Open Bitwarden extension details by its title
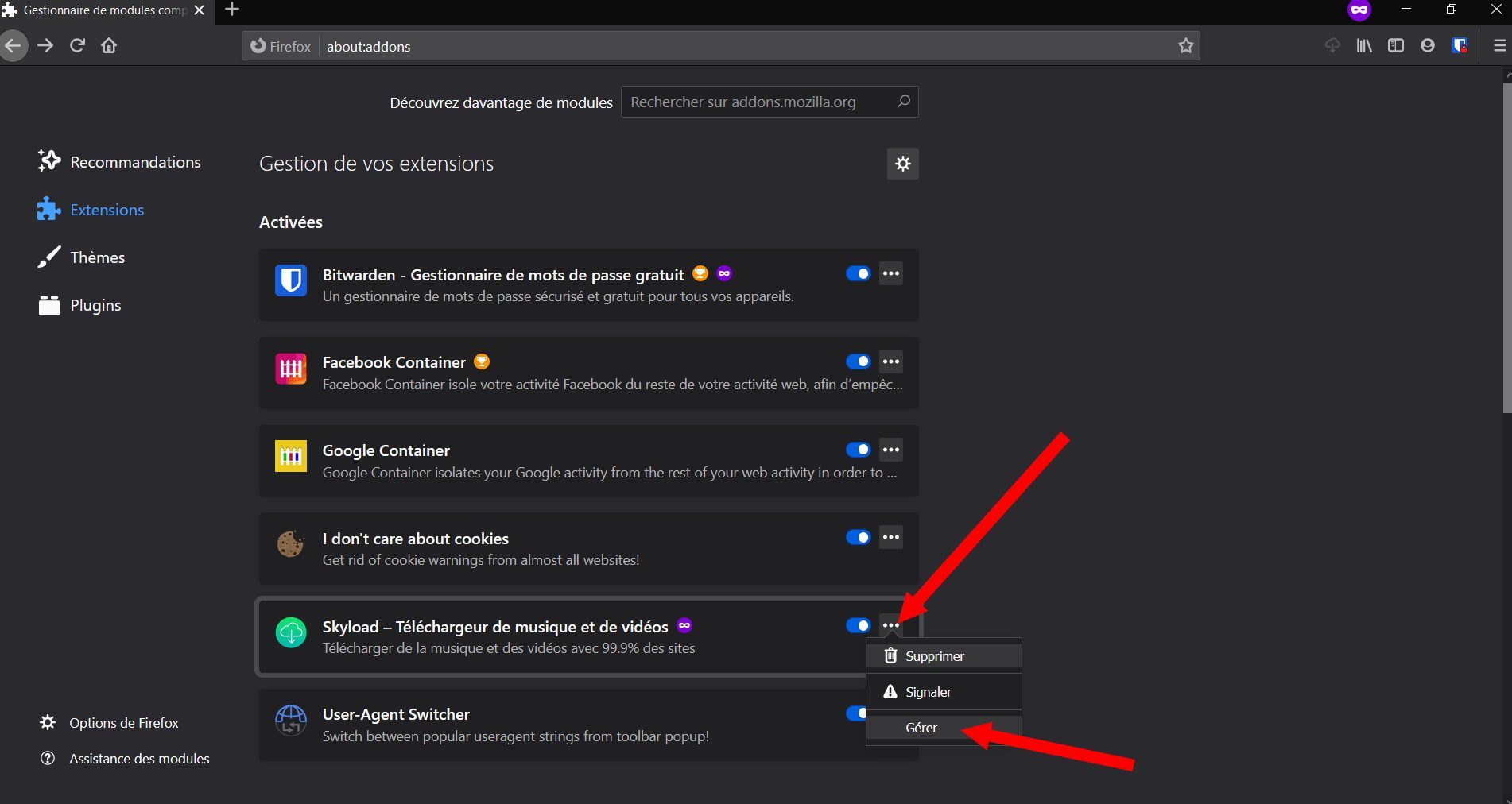 click(503, 275)
